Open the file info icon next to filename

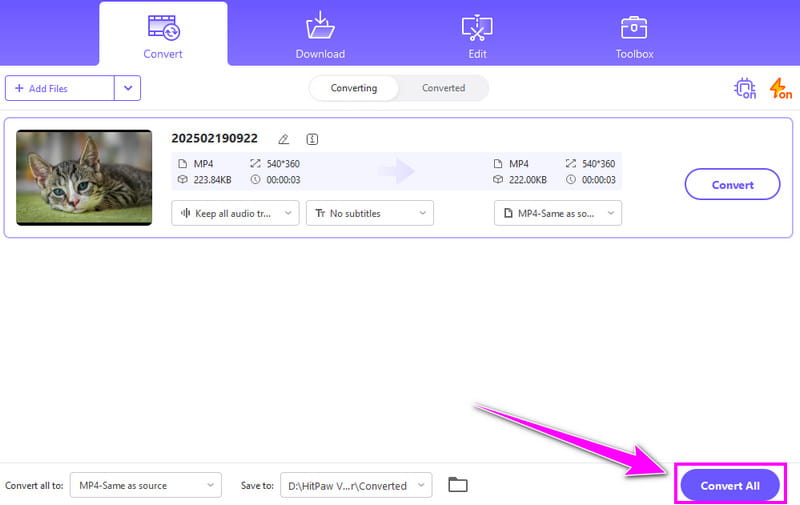point(312,139)
